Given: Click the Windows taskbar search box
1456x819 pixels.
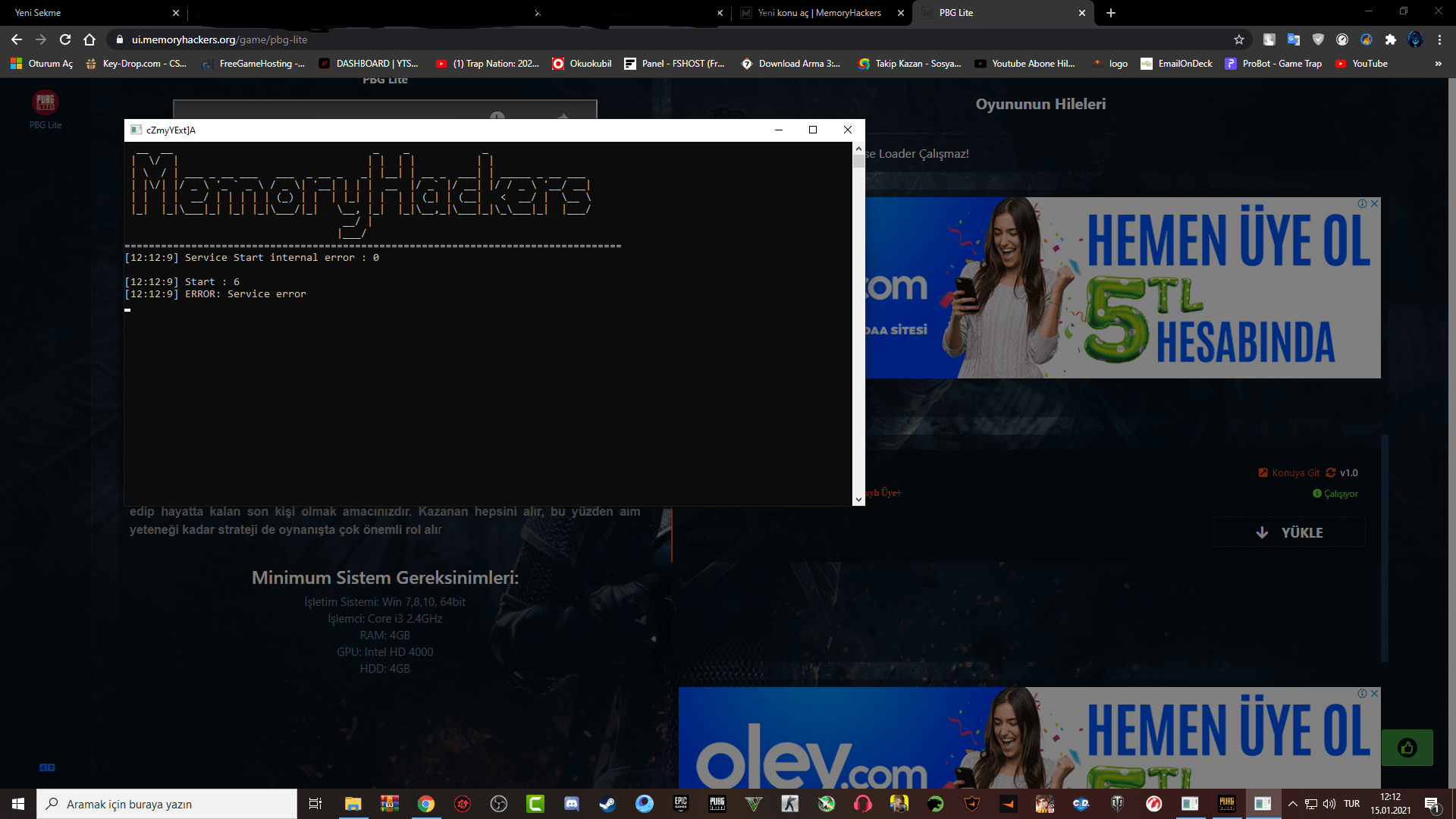Looking at the screenshot, I should pyautogui.click(x=167, y=804).
